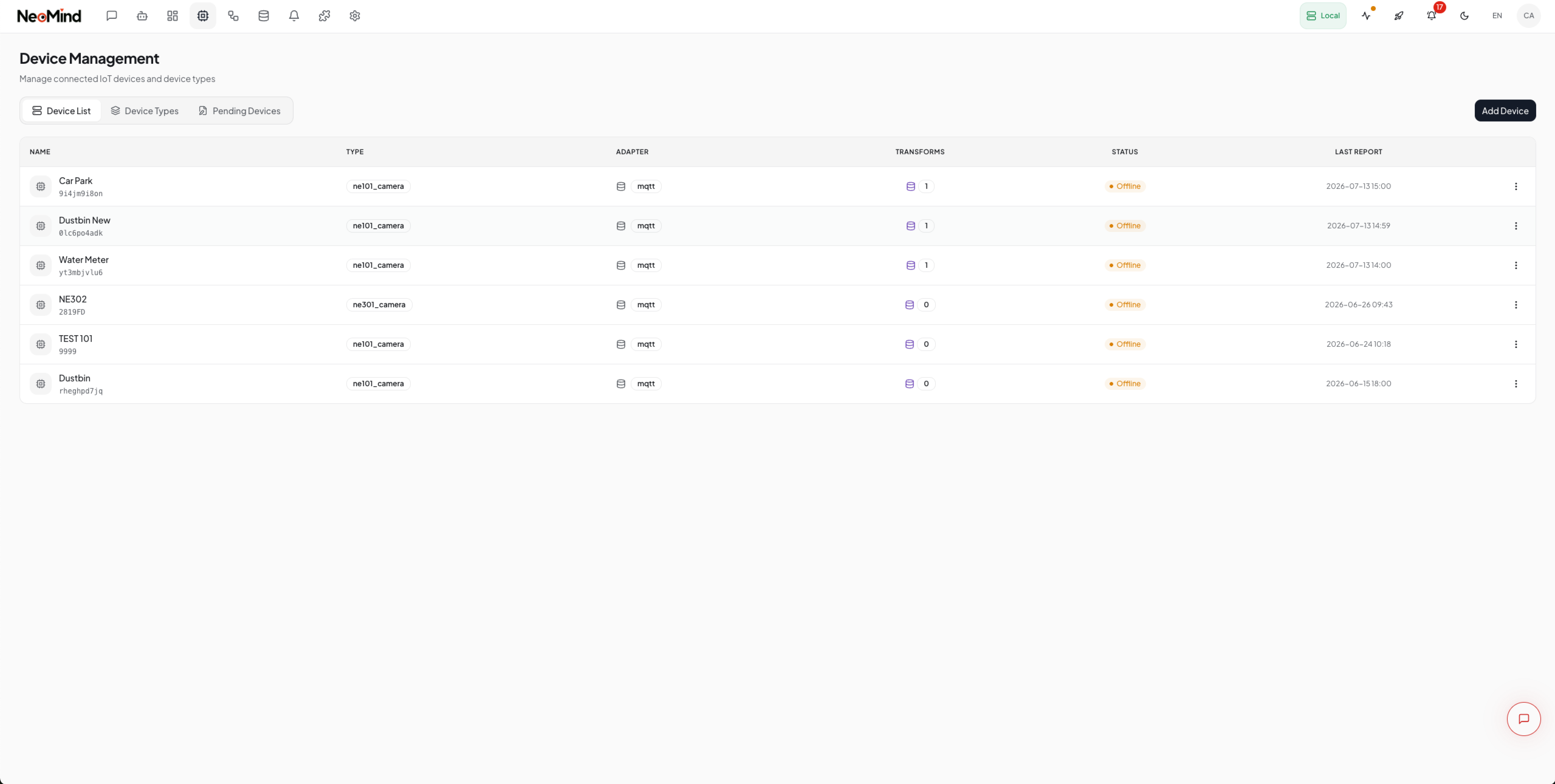Click the STATUS column header
Viewport: 1555px width, 784px height.
pos(1125,152)
